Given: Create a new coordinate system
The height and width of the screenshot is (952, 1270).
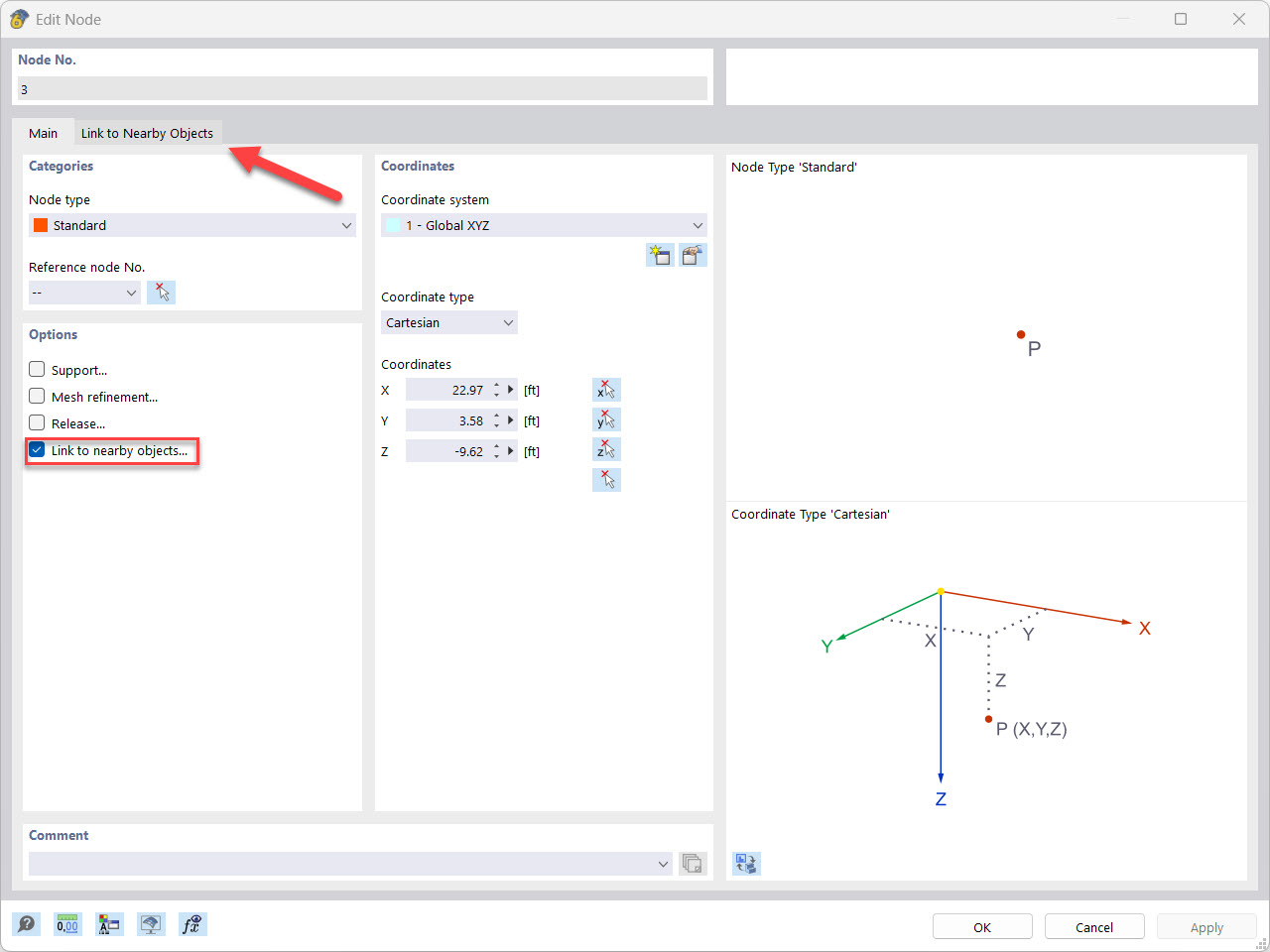Looking at the screenshot, I should click(659, 255).
